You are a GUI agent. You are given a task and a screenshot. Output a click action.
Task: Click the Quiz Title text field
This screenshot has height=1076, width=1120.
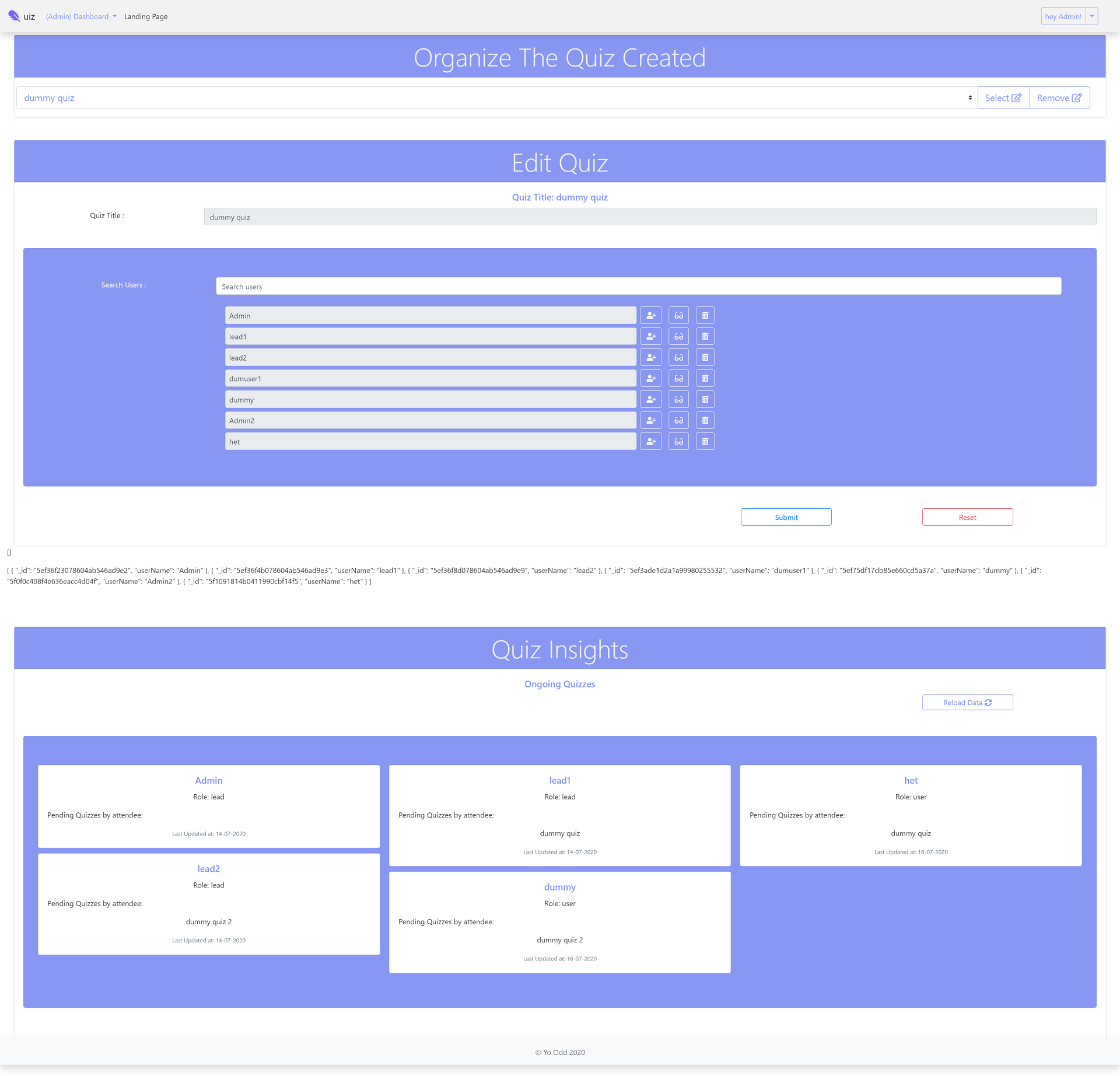(x=650, y=217)
